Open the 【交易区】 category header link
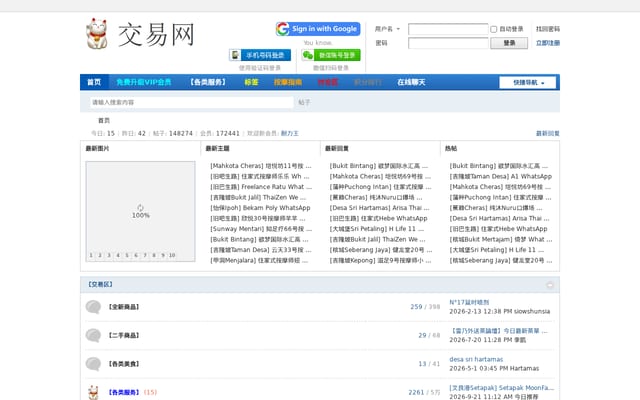 tap(100, 284)
